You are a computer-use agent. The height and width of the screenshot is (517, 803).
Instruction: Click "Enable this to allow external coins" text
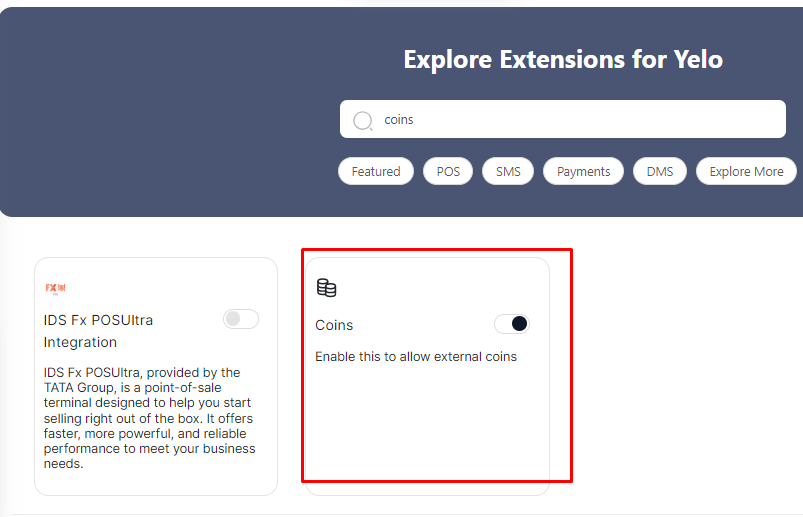416,357
